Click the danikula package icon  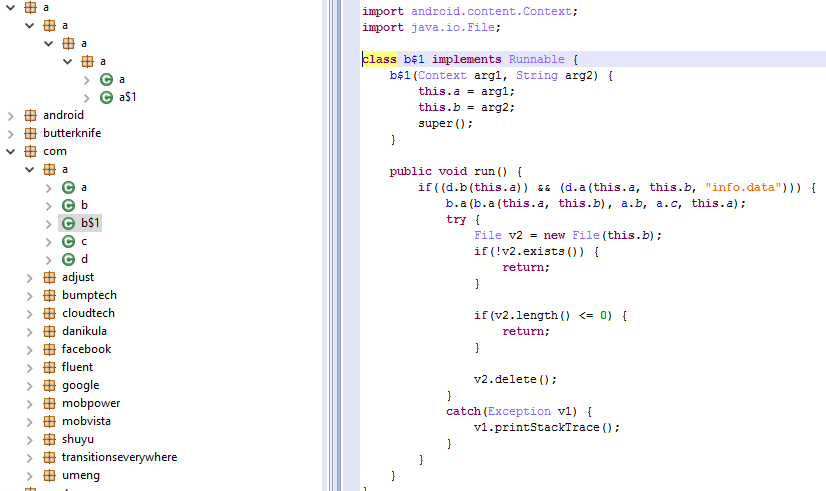pos(50,331)
